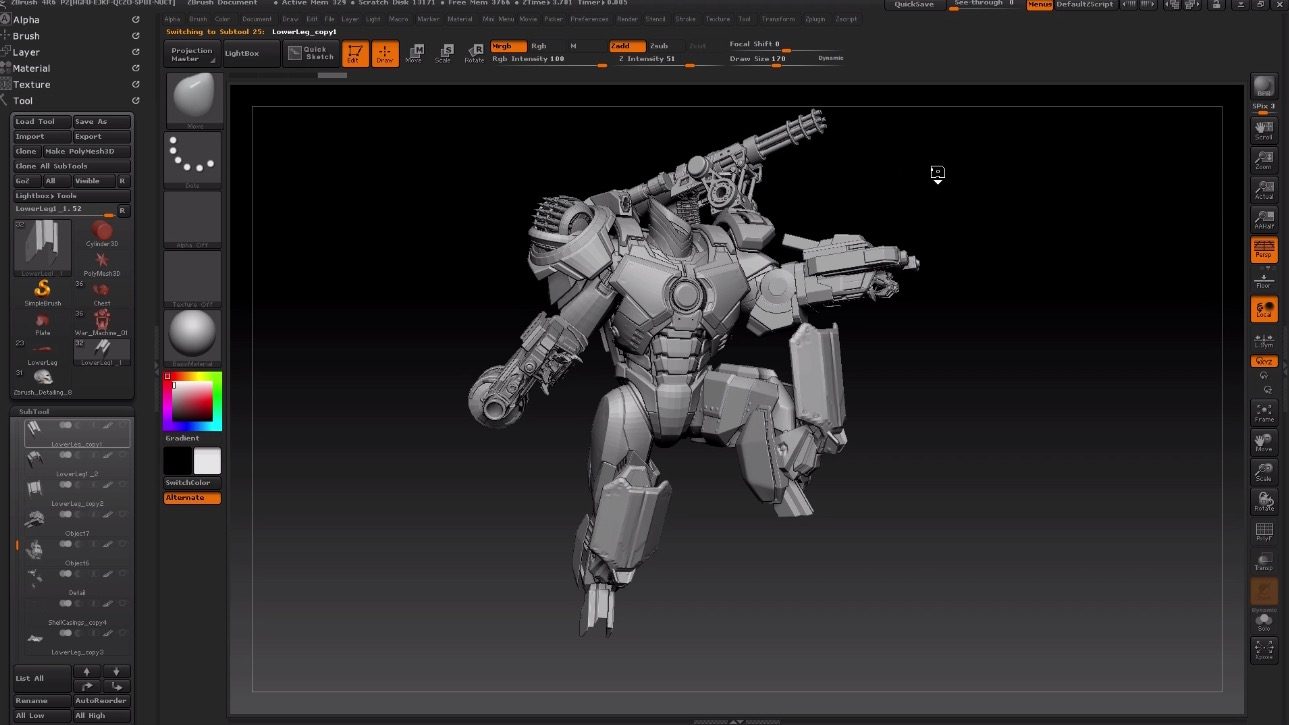The height and width of the screenshot is (725, 1289).
Task: Toggle Transp transparency mode
Action: (x=1264, y=561)
